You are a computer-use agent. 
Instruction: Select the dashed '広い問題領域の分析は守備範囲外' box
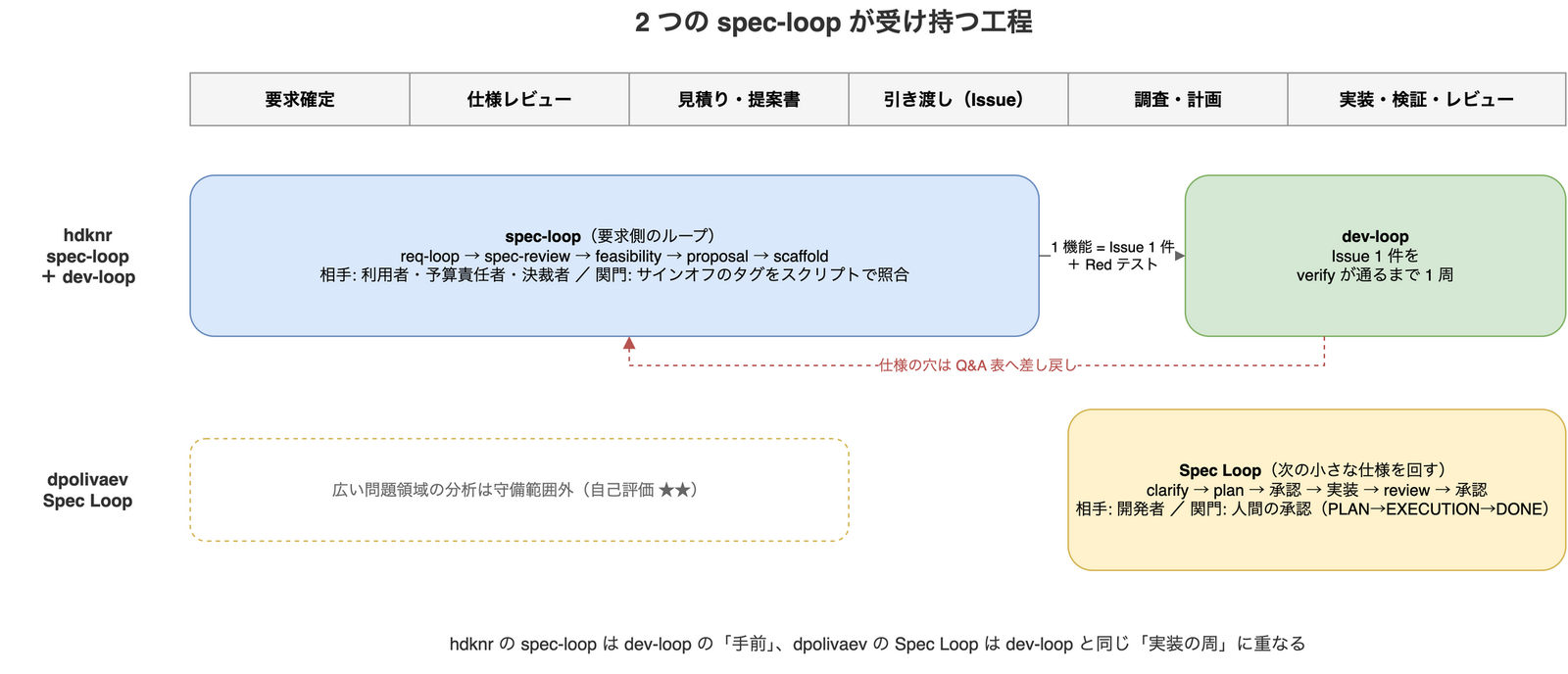click(x=519, y=490)
